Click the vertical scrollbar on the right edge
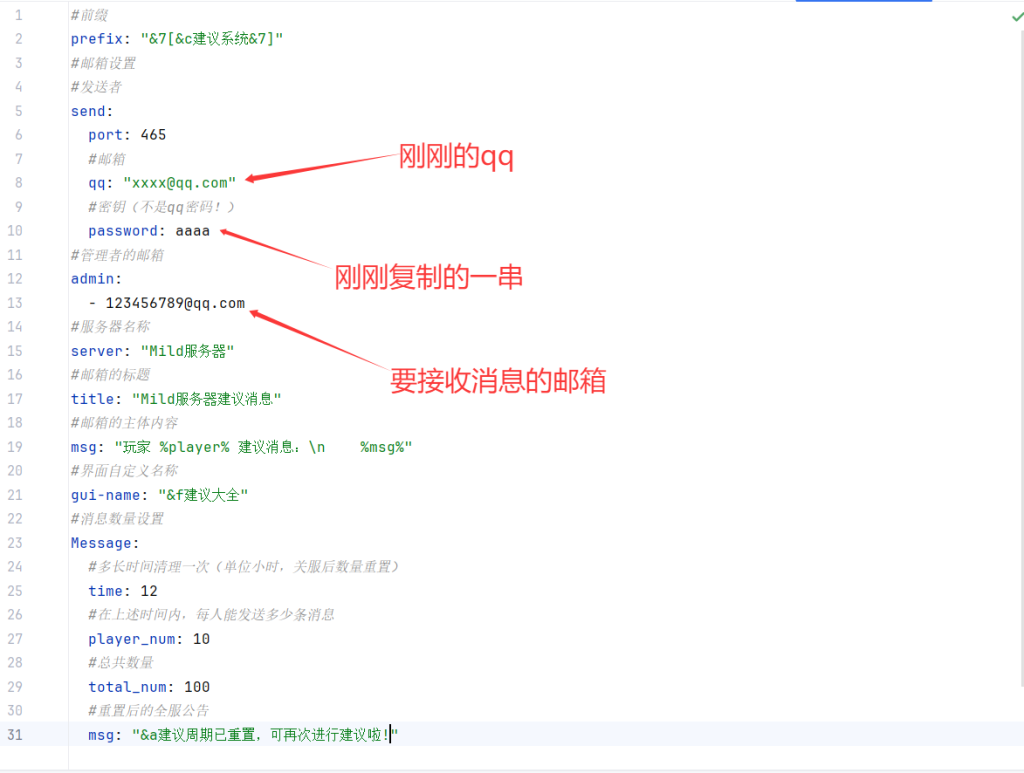This screenshot has height=773, width=1024. (x=1020, y=400)
